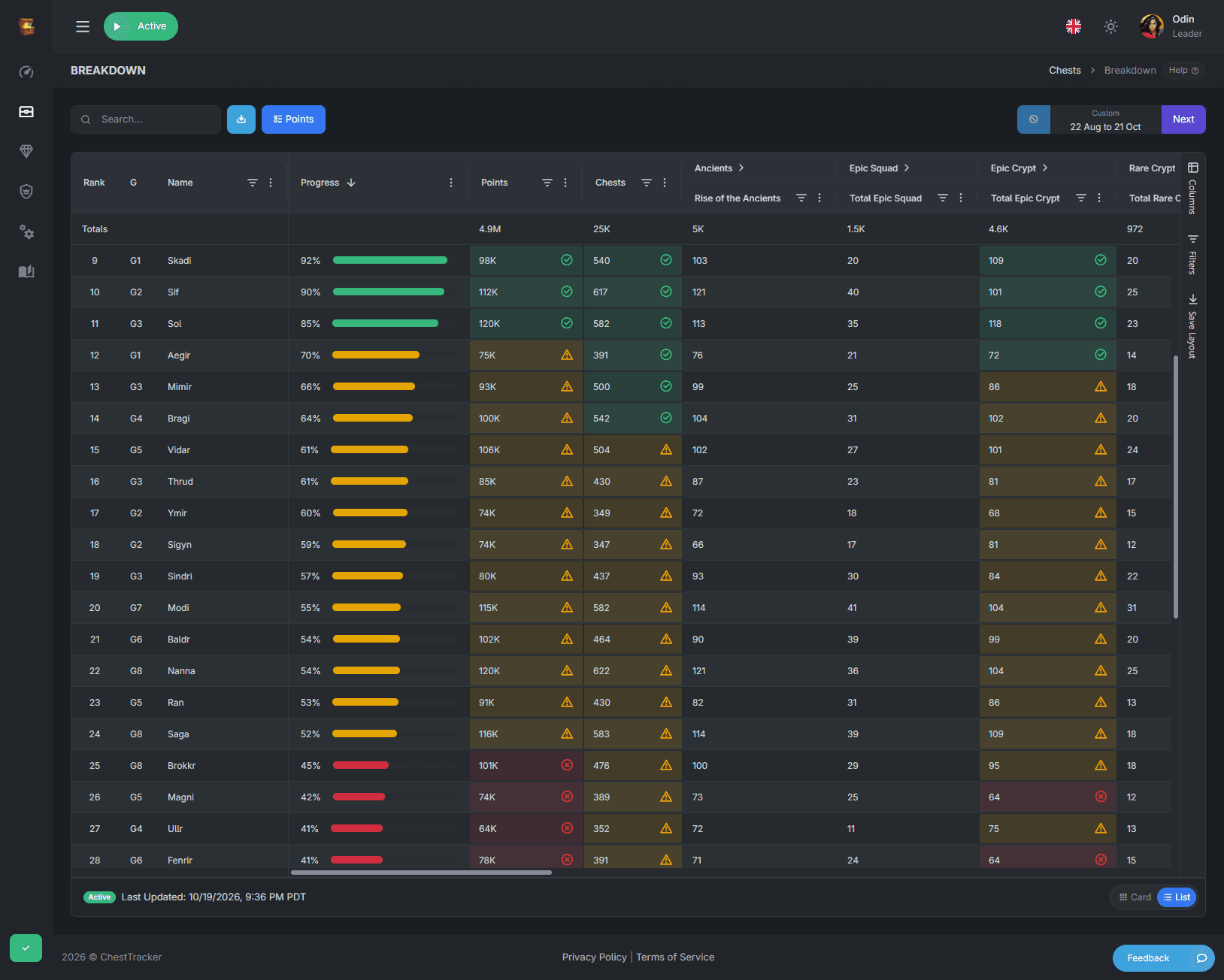Click the horizontal table scrollbar

pyautogui.click(x=421, y=873)
